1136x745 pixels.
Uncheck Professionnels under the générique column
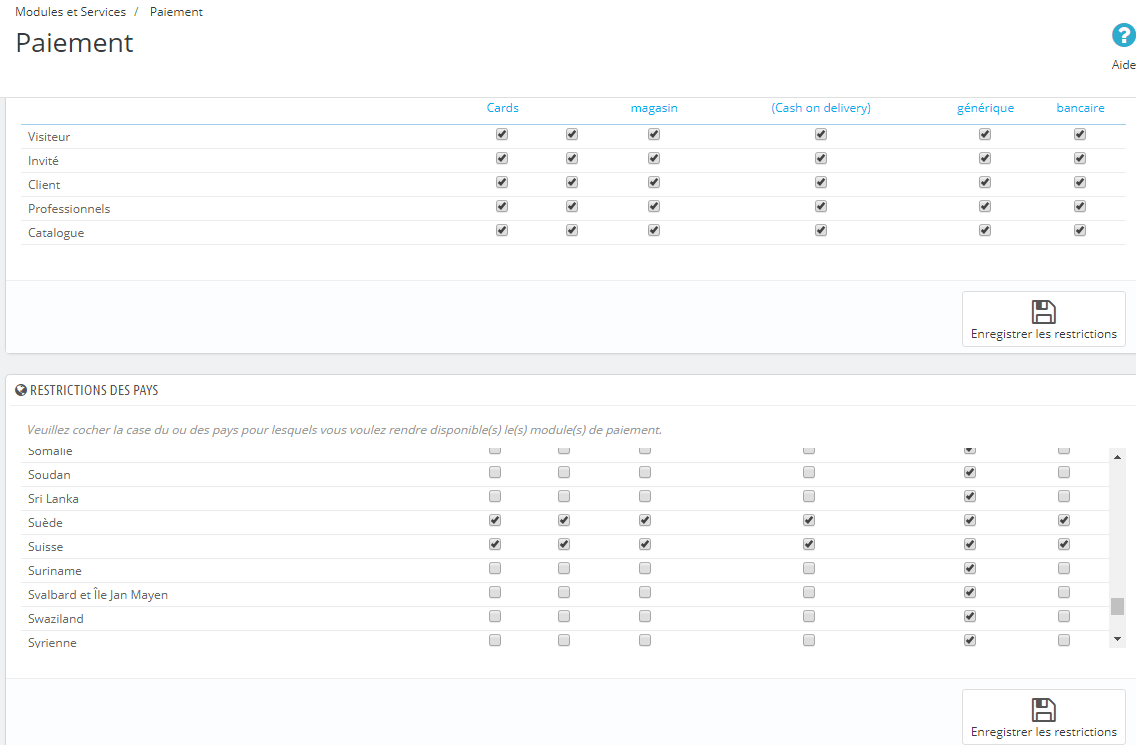tap(985, 206)
